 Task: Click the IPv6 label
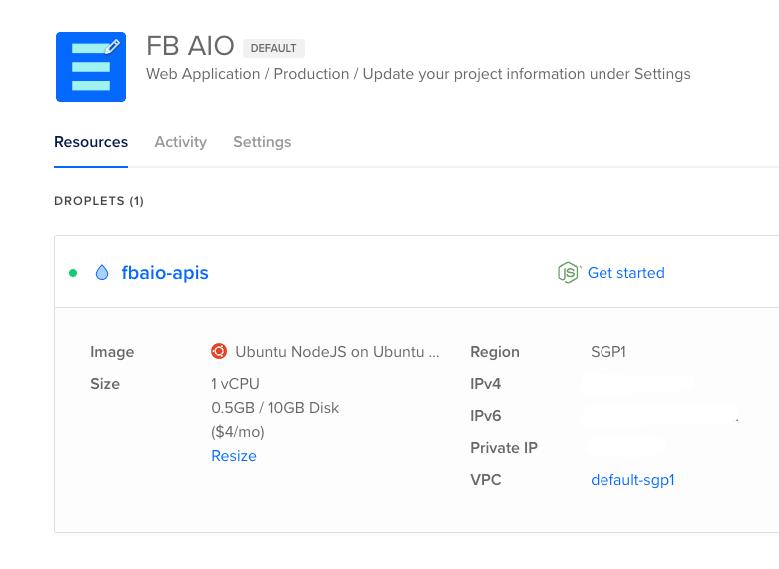point(485,415)
